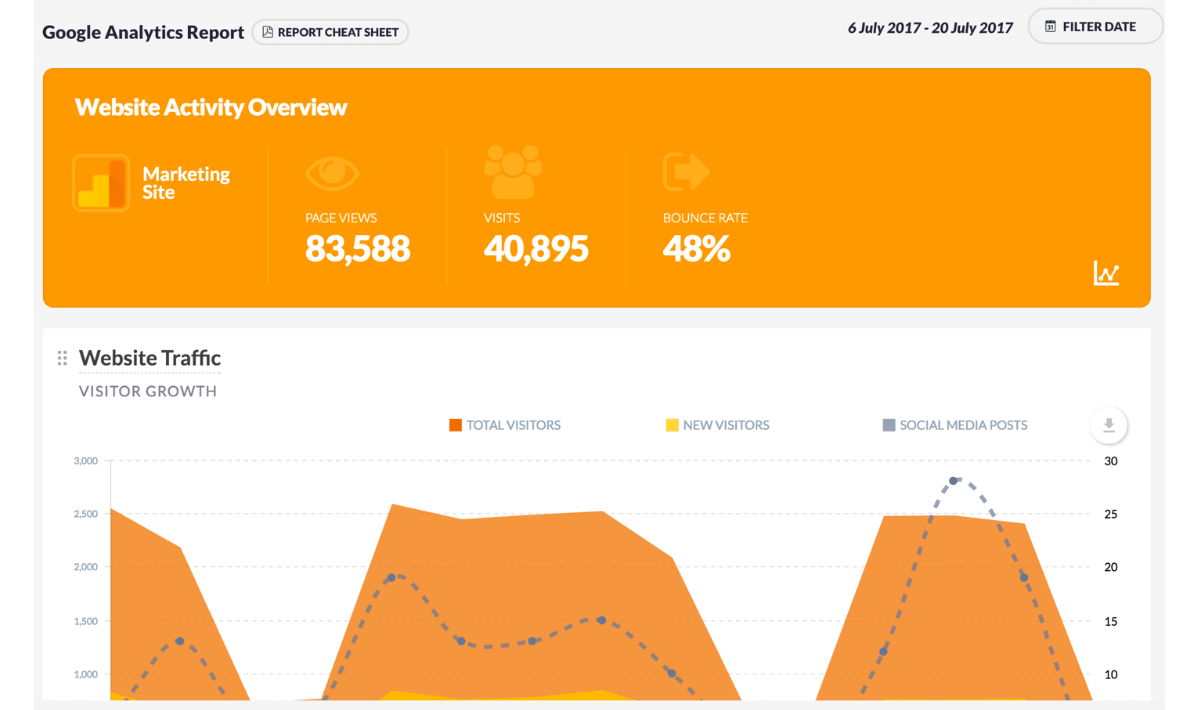
Task: Open the Report Cheat Sheet
Action: point(330,32)
